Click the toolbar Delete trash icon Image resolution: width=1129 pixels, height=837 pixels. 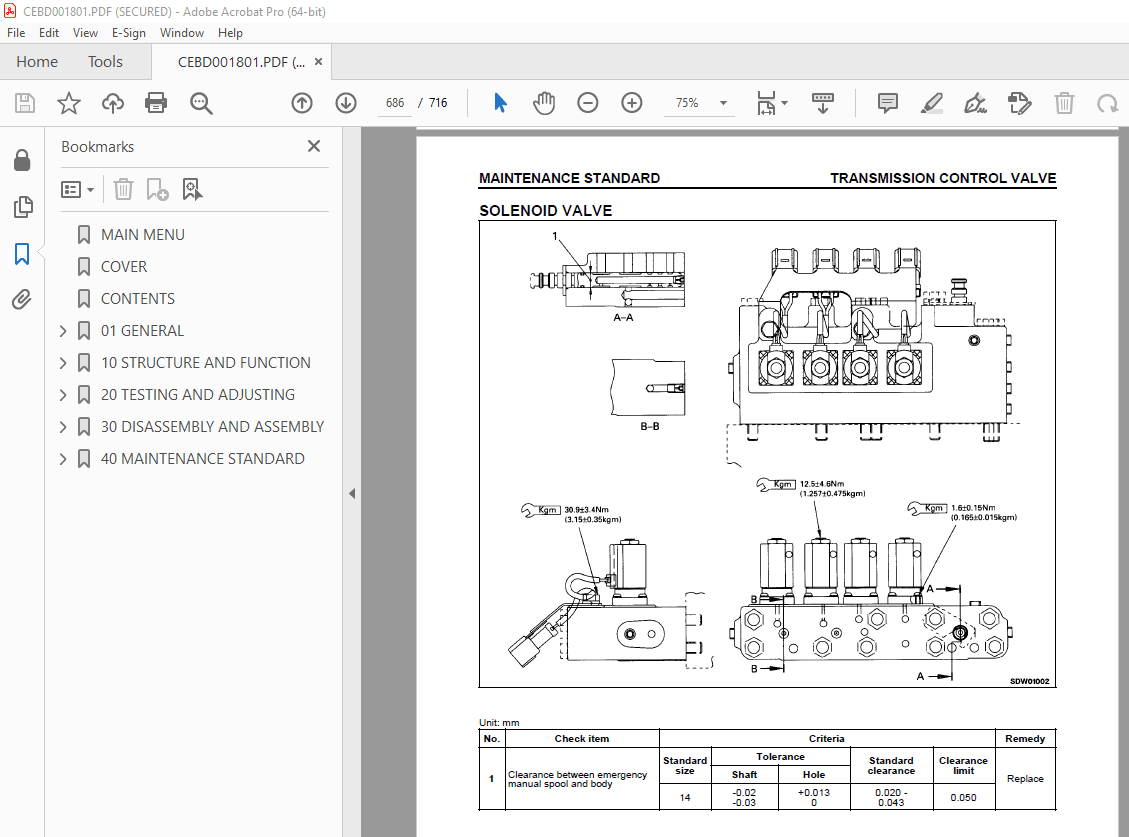1063,103
